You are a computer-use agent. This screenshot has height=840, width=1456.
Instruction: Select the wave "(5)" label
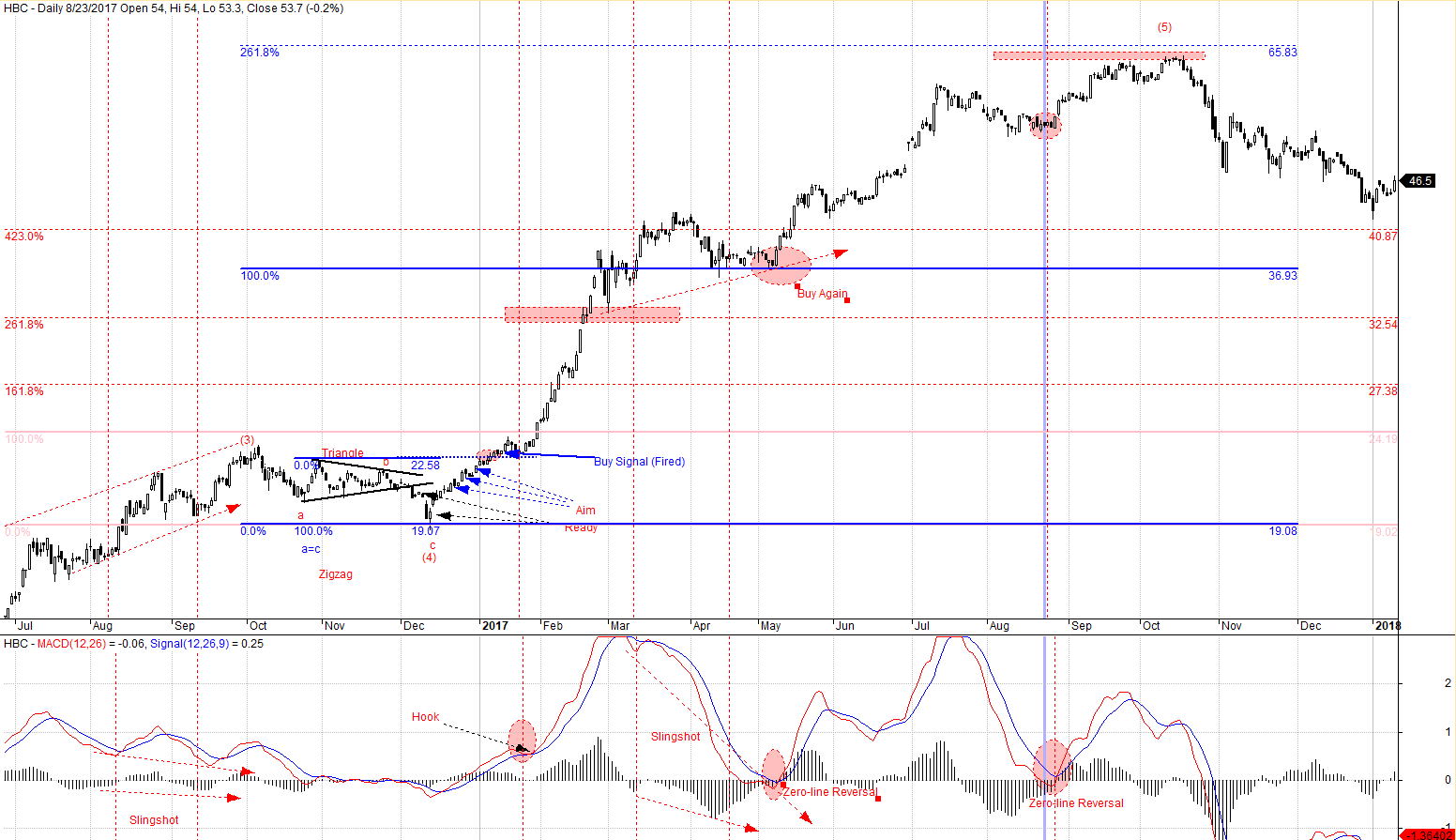(x=1164, y=27)
